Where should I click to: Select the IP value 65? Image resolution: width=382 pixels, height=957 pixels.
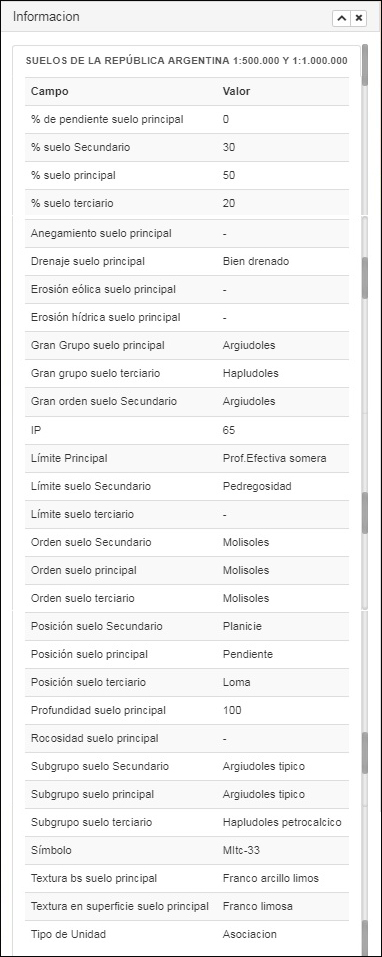tap(229, 430)
